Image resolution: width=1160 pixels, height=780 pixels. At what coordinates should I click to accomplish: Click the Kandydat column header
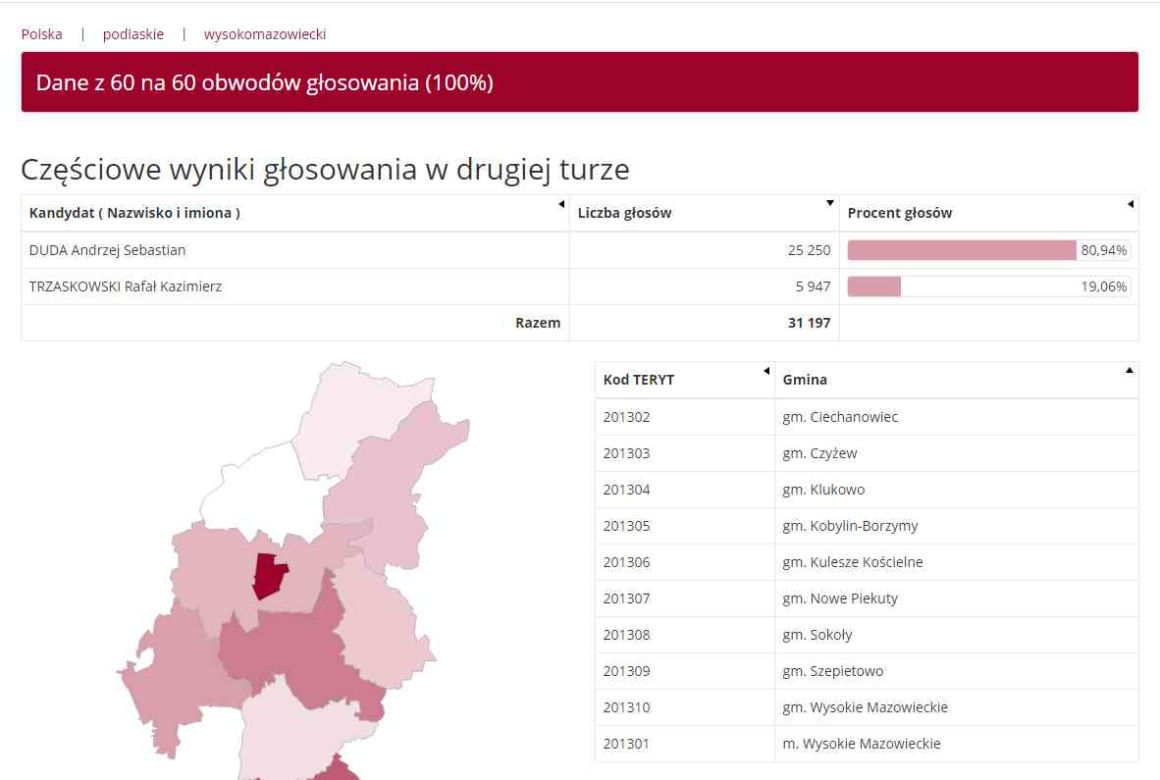click(295, 213)
